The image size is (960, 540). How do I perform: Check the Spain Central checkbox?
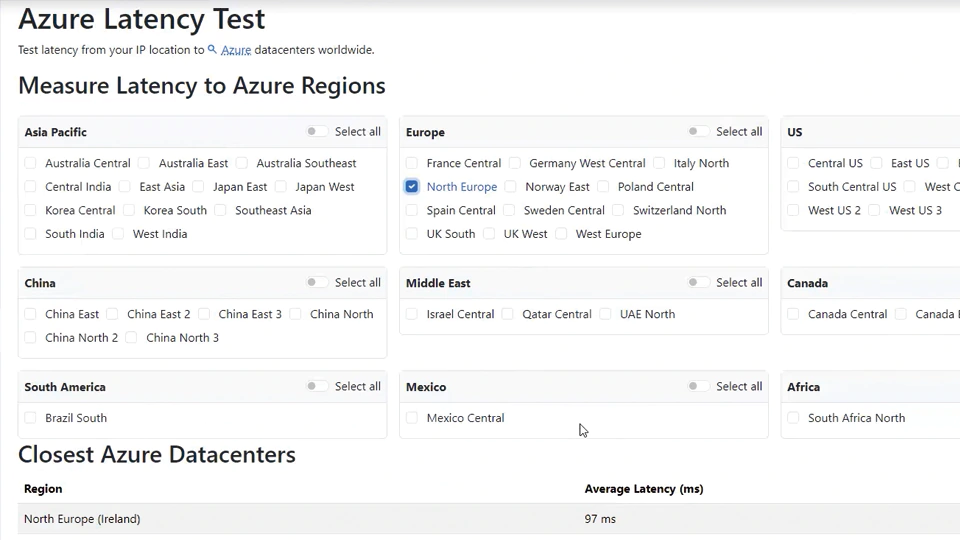[x=411, y=210]
